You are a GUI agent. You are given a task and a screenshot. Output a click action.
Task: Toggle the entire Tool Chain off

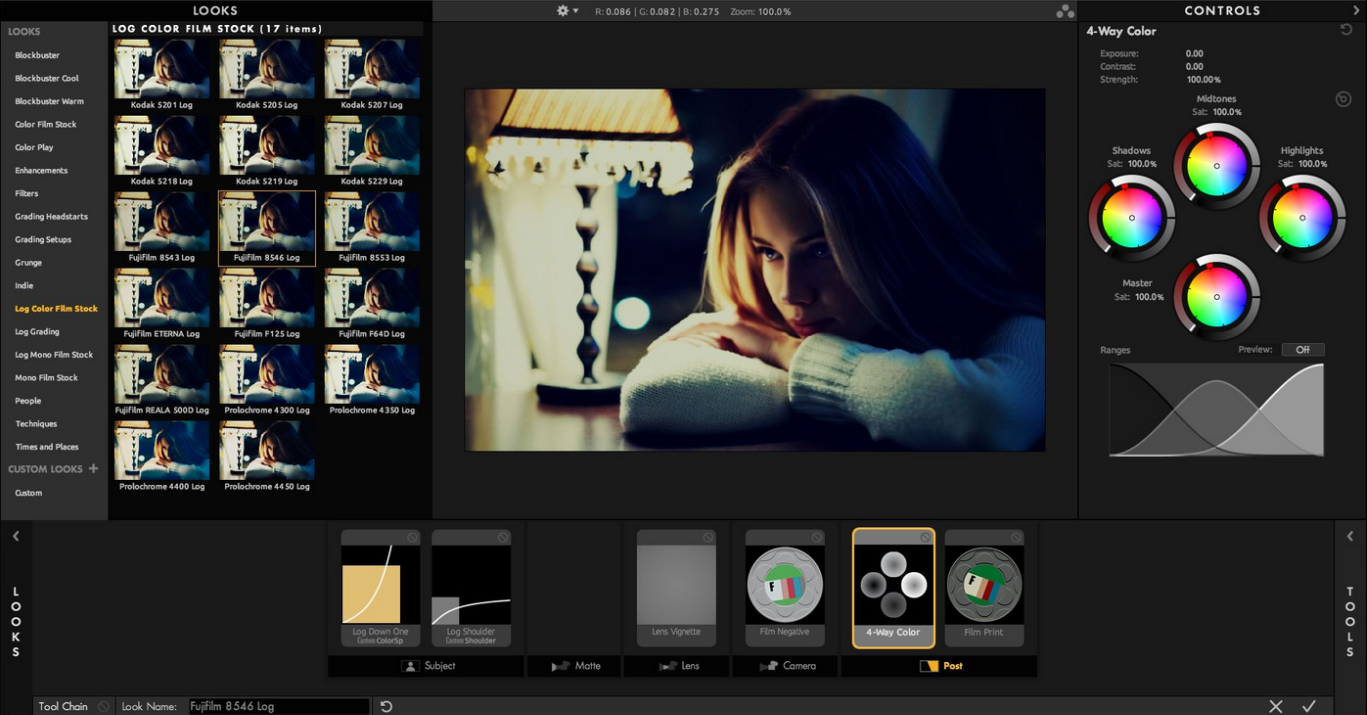tap(104, 706)
